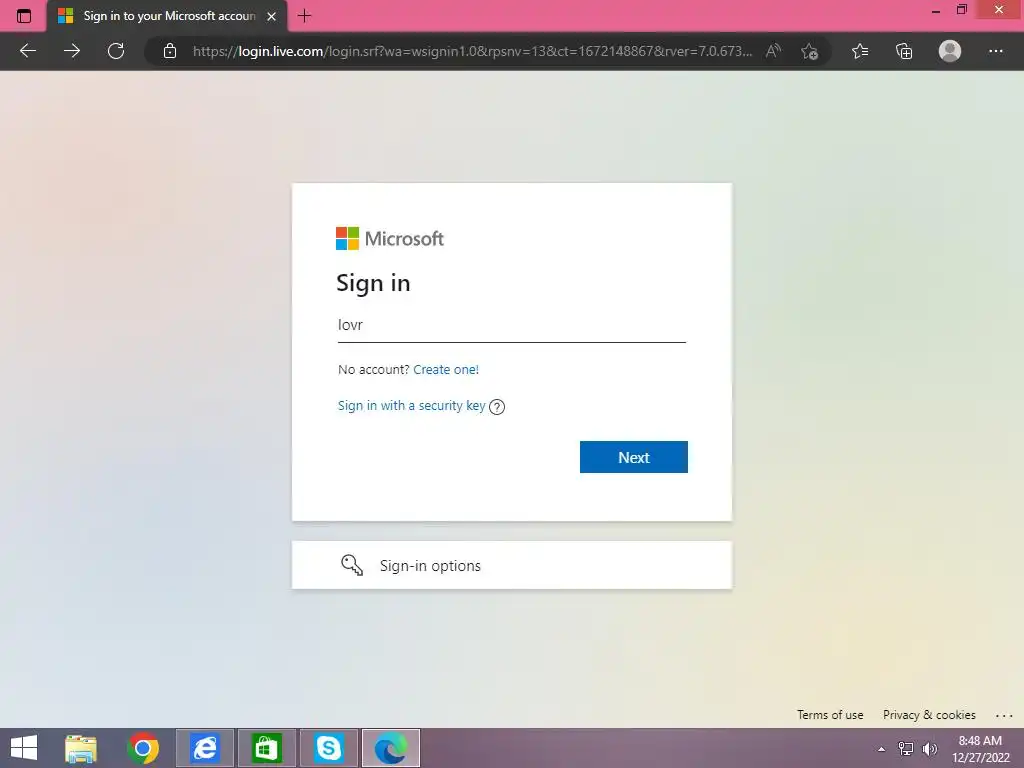The height and width of the screenshot is (768, 1024).
Task: Open Internet Explorer from the taskbar
Action: click(205, 748)
